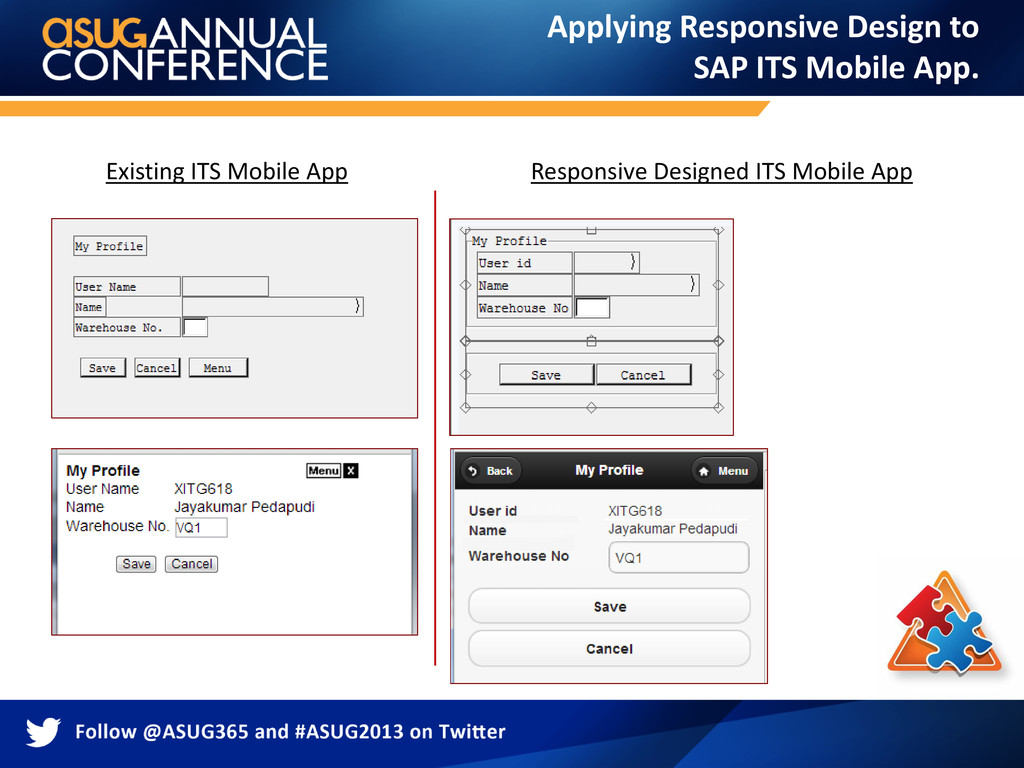
Task: Click the wide Cancel button in responsive app
Action: tap(609, 648)
